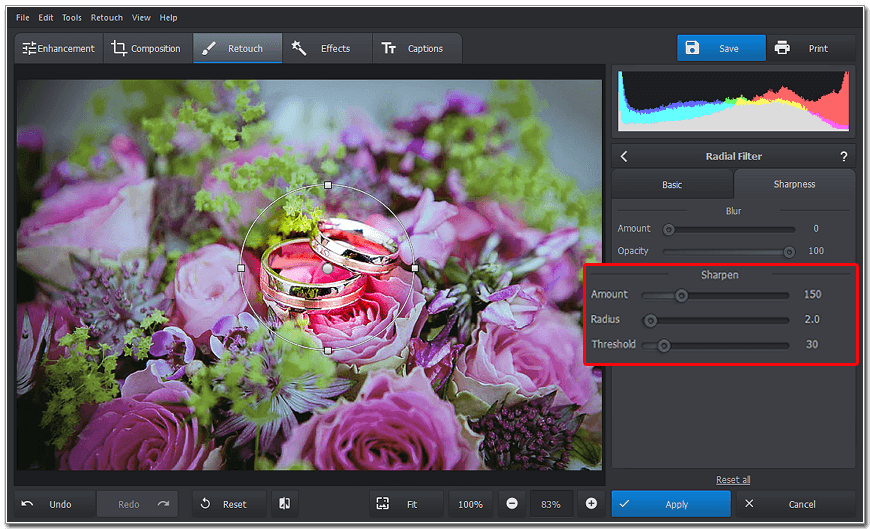The height and width of the screenshot is (529, 870).
Task: Toggle the before/after compare icon
Action: pos(285,503)
